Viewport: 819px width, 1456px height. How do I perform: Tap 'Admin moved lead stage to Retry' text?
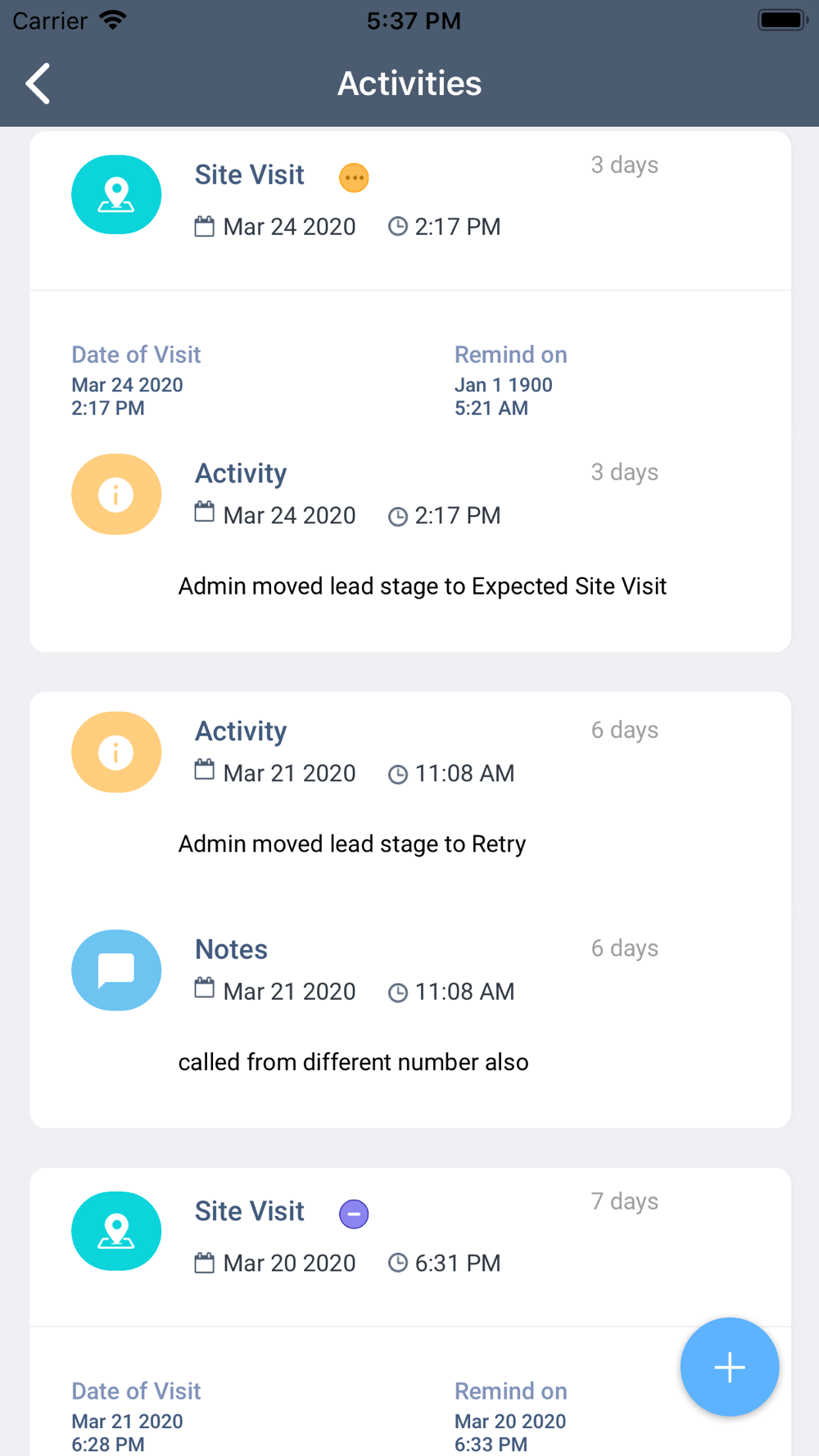(352, 844)
